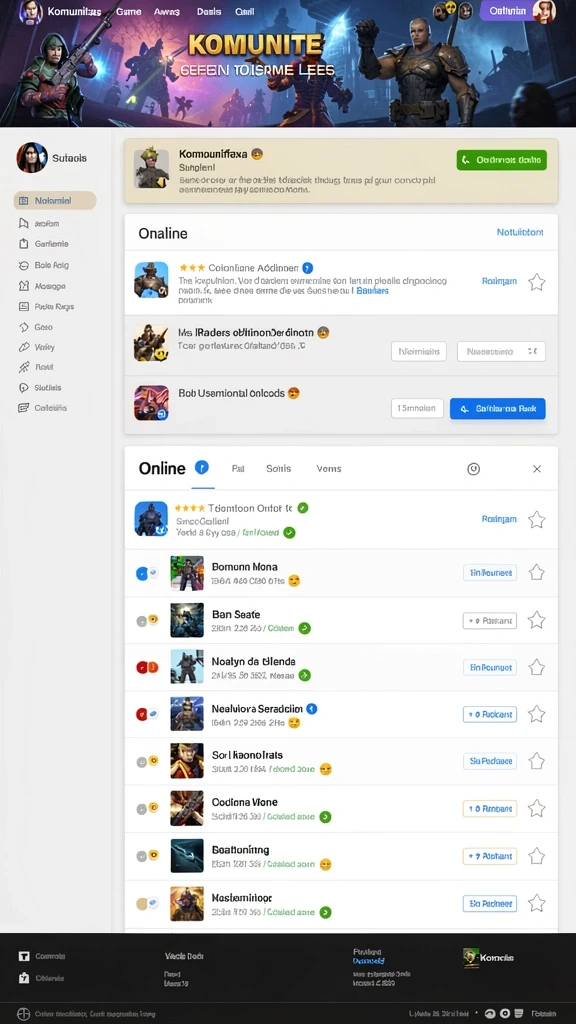The width and height of the screenshot is (576, 1024).
Task: Click the 1Smnoian button in Bob Usemiontal row
Action: [x=417, y=409]
